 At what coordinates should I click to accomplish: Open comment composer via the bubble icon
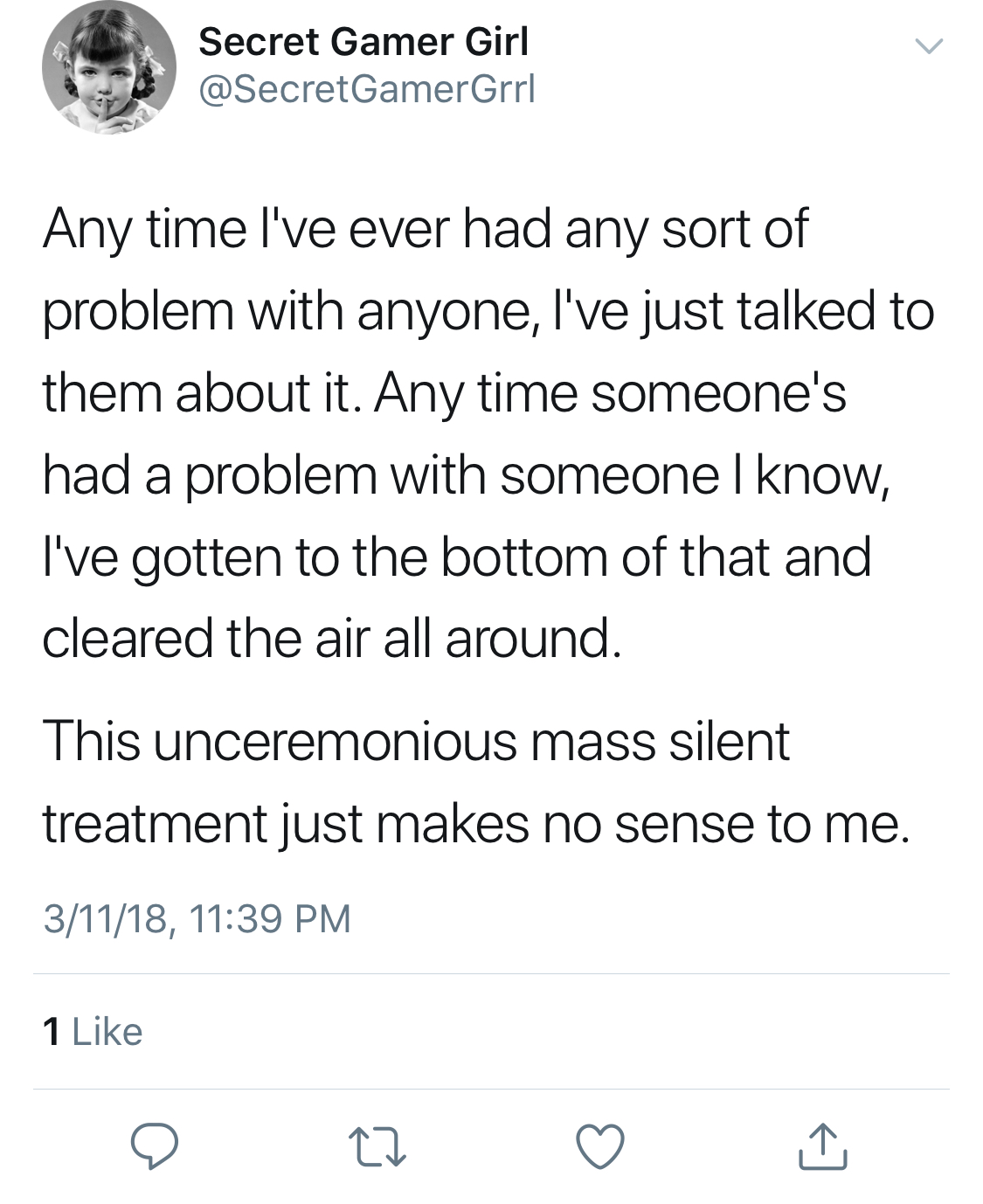(155, 1146)
